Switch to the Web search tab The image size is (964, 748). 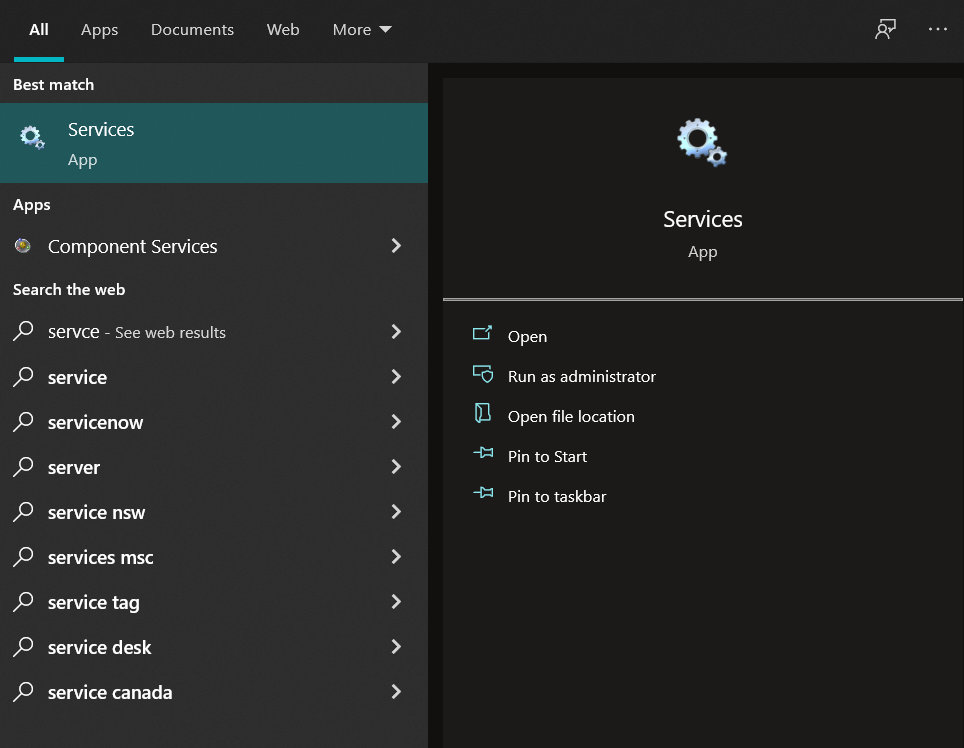283,30
